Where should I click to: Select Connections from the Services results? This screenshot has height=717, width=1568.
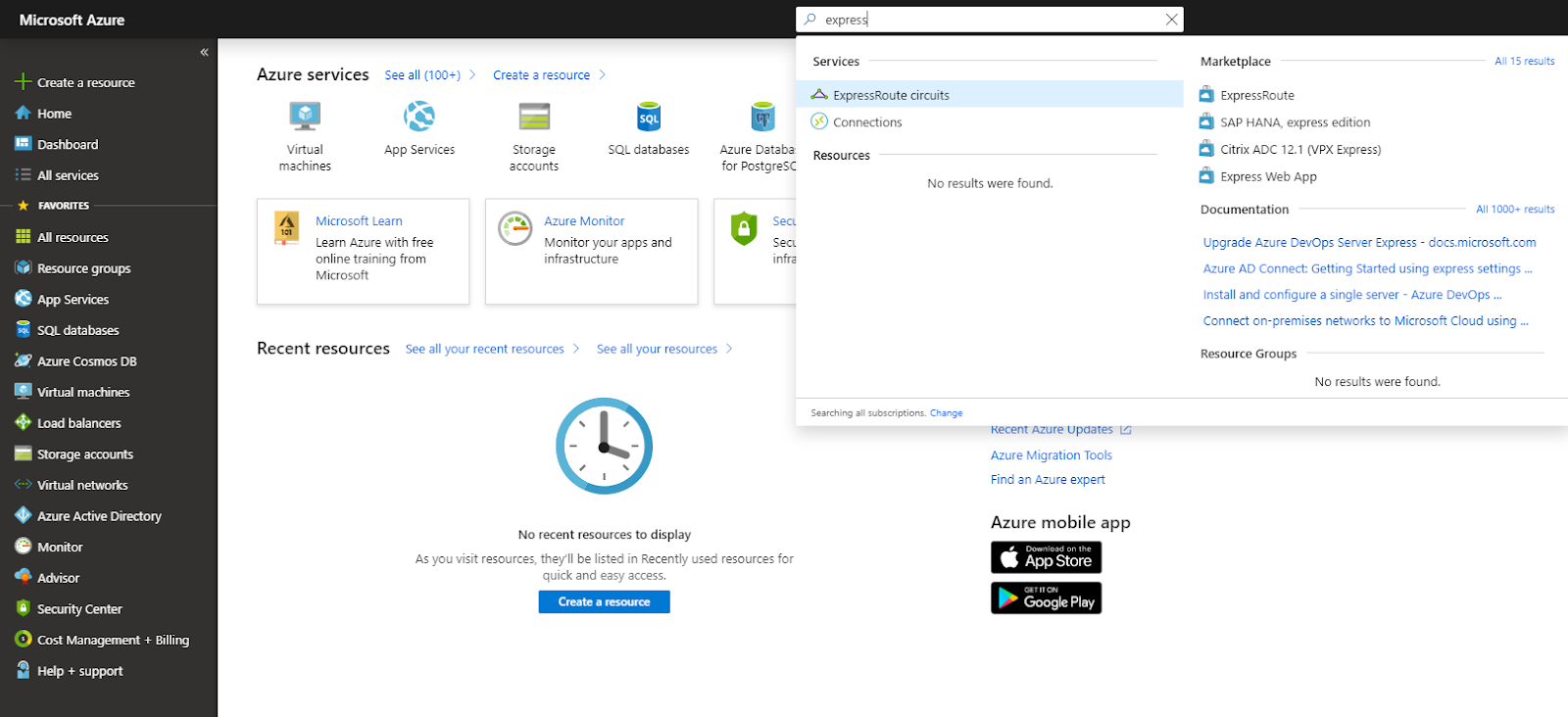867,122
